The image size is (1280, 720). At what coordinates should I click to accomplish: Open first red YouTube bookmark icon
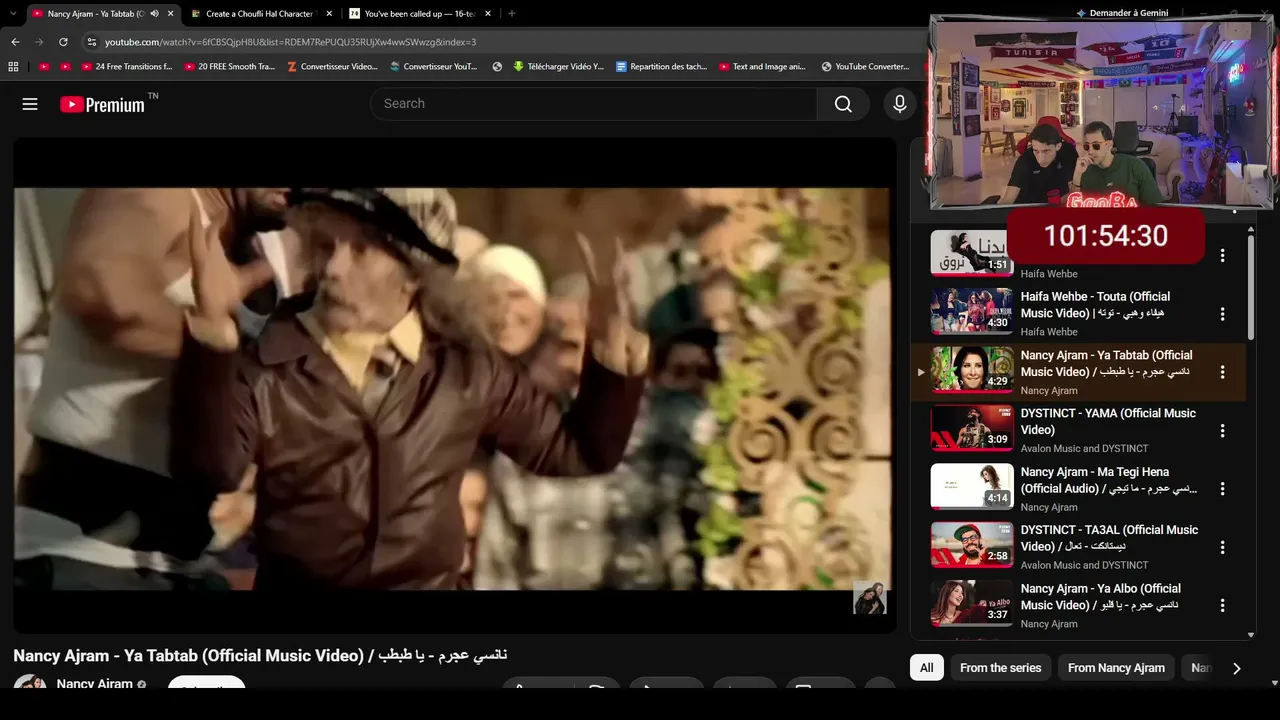44,67
